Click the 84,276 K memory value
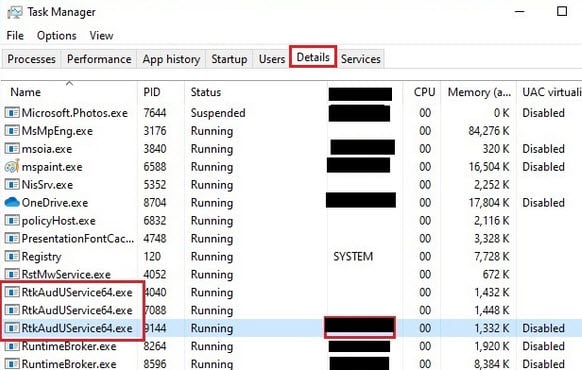The width and height of the screenshot is (582, 370). [489, 131]
